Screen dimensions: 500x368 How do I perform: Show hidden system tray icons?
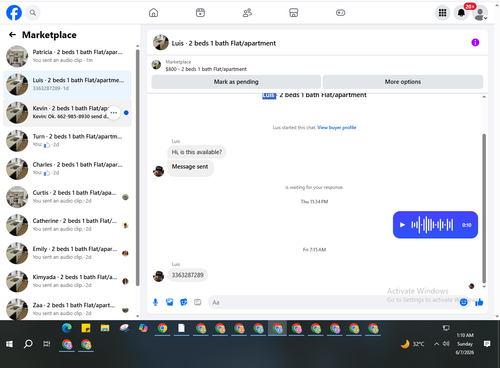coord(436,344)
